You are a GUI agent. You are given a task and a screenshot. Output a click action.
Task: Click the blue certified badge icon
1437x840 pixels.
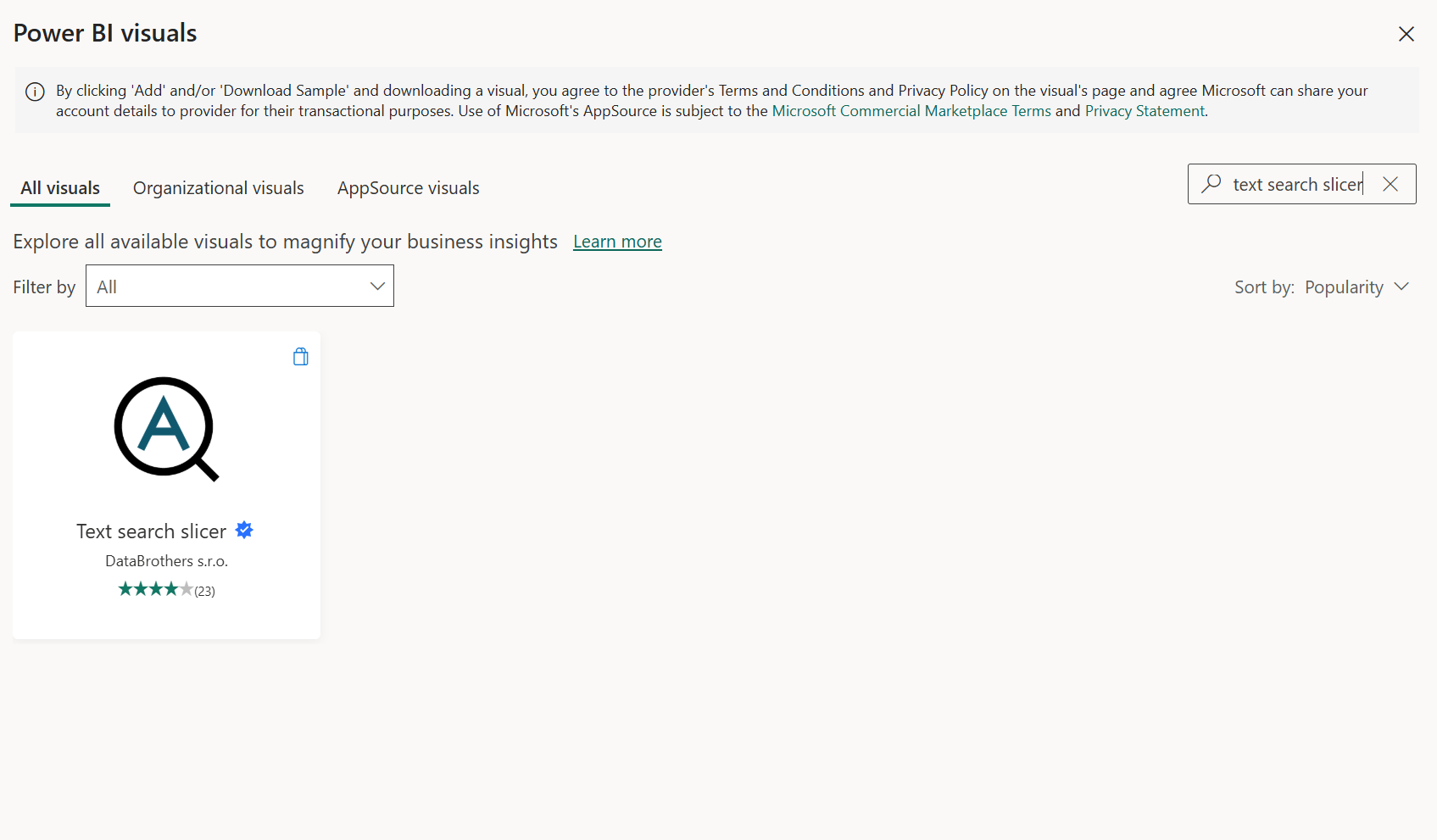(244, 530)
